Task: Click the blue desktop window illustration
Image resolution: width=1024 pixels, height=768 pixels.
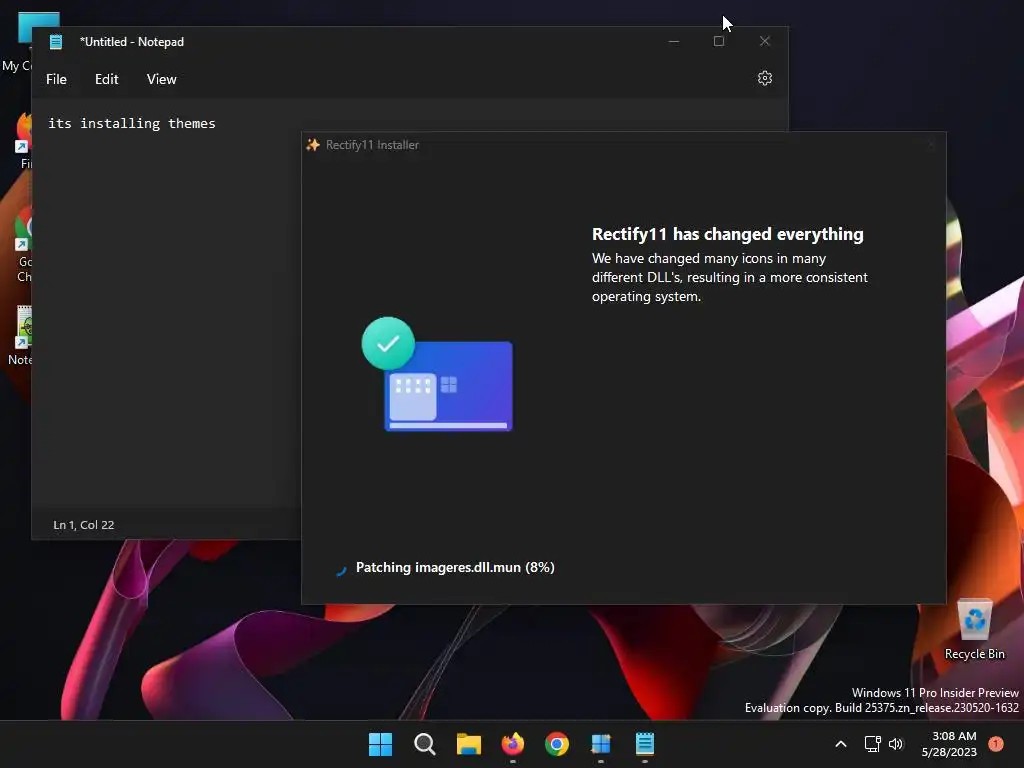Action: tap(449, 386)
